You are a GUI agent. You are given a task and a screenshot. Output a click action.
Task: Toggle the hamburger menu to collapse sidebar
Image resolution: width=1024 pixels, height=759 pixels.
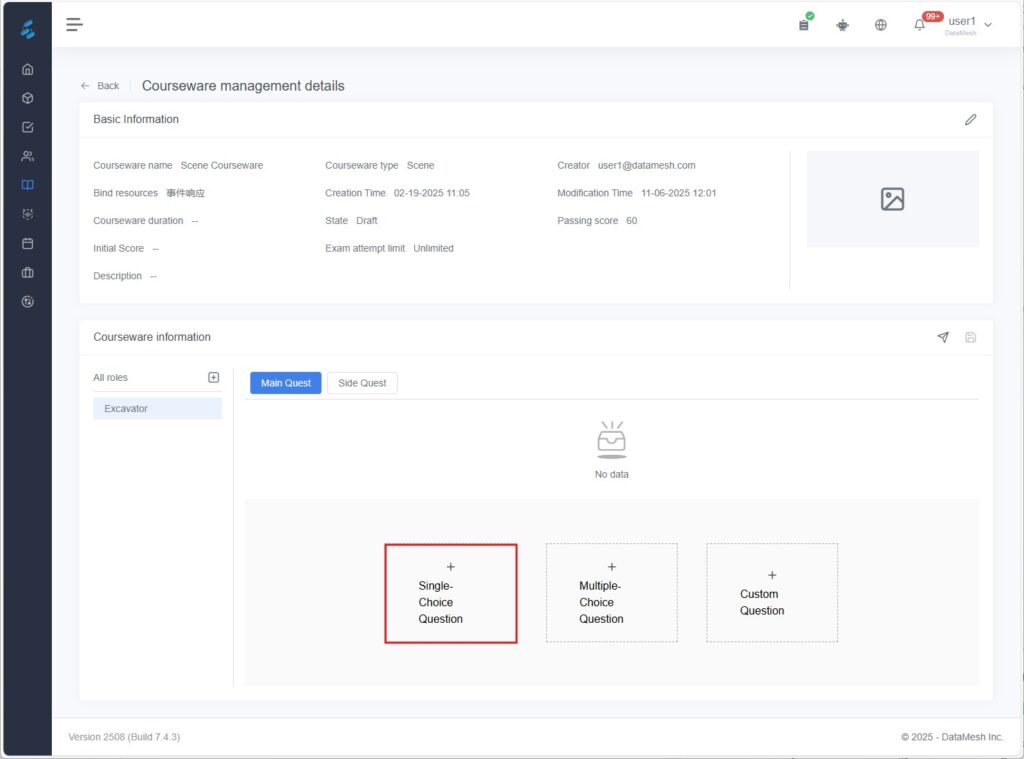(x=74, y=24)
